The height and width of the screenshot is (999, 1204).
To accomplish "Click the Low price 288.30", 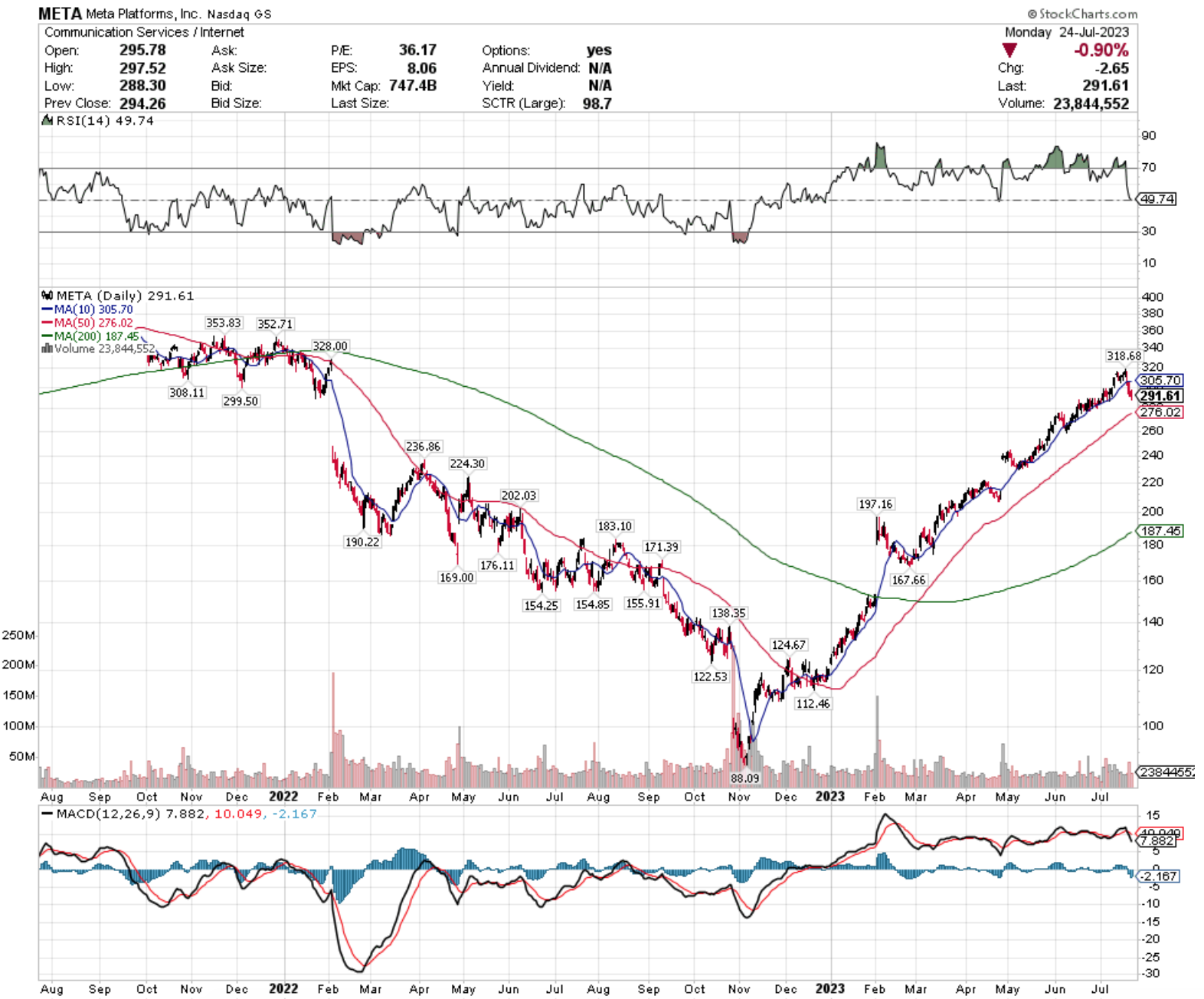I will [x=142, y=86].
